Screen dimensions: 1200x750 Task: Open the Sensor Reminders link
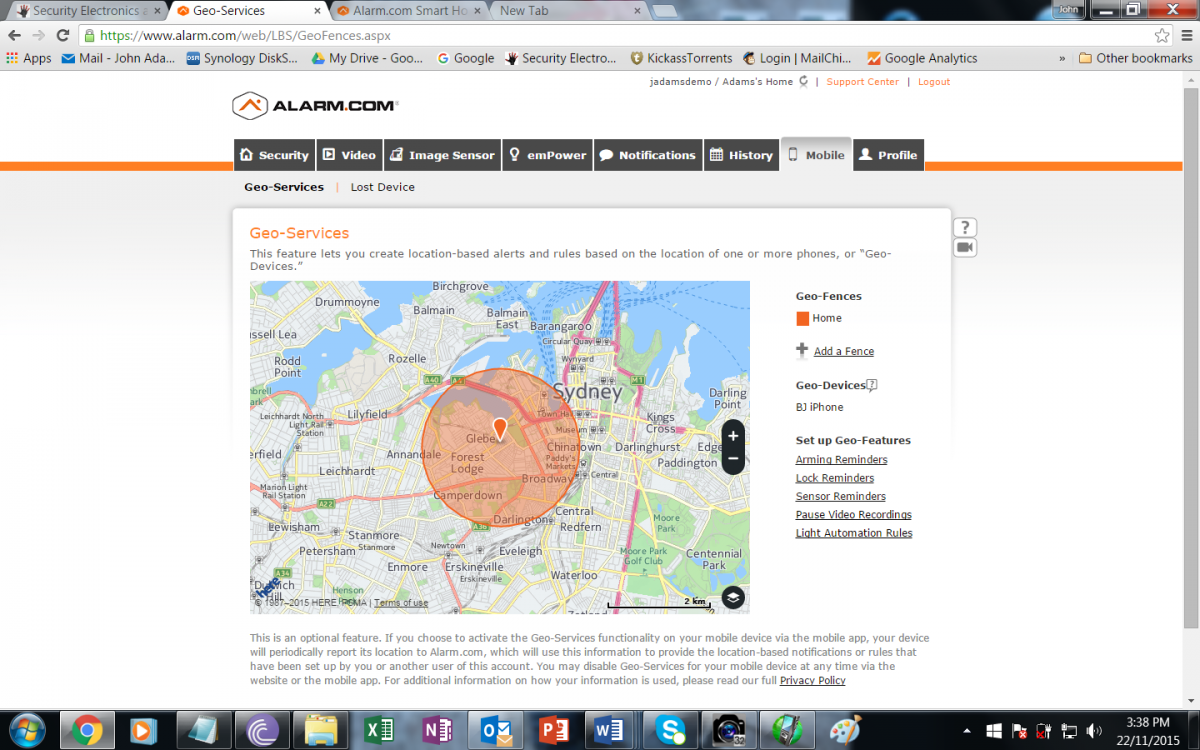click(841, 496)
